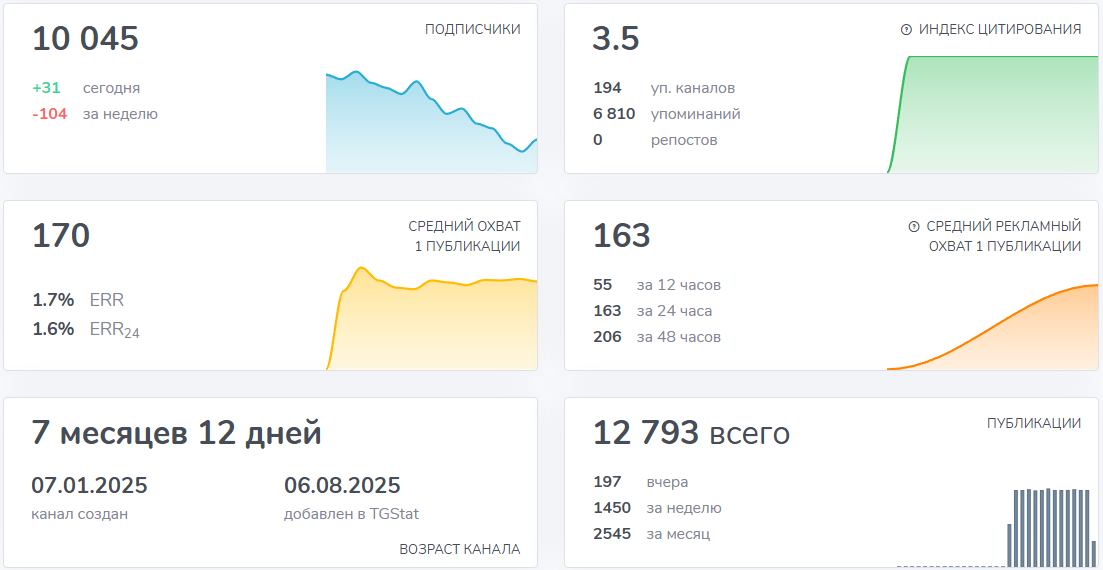Click the subscriber count 10 045
The image size is (1103, 570).
(86, 38)
